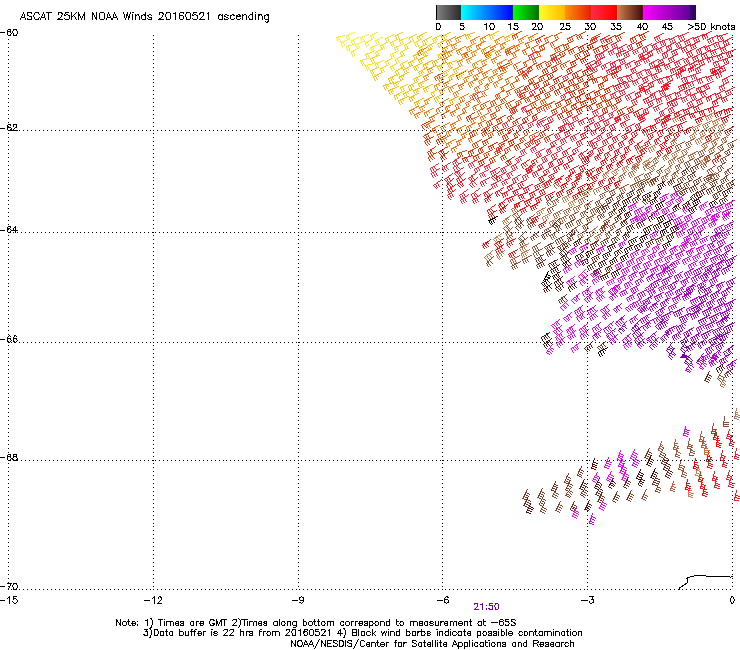Click the '-68' latitude axis label

pos(9,458)
